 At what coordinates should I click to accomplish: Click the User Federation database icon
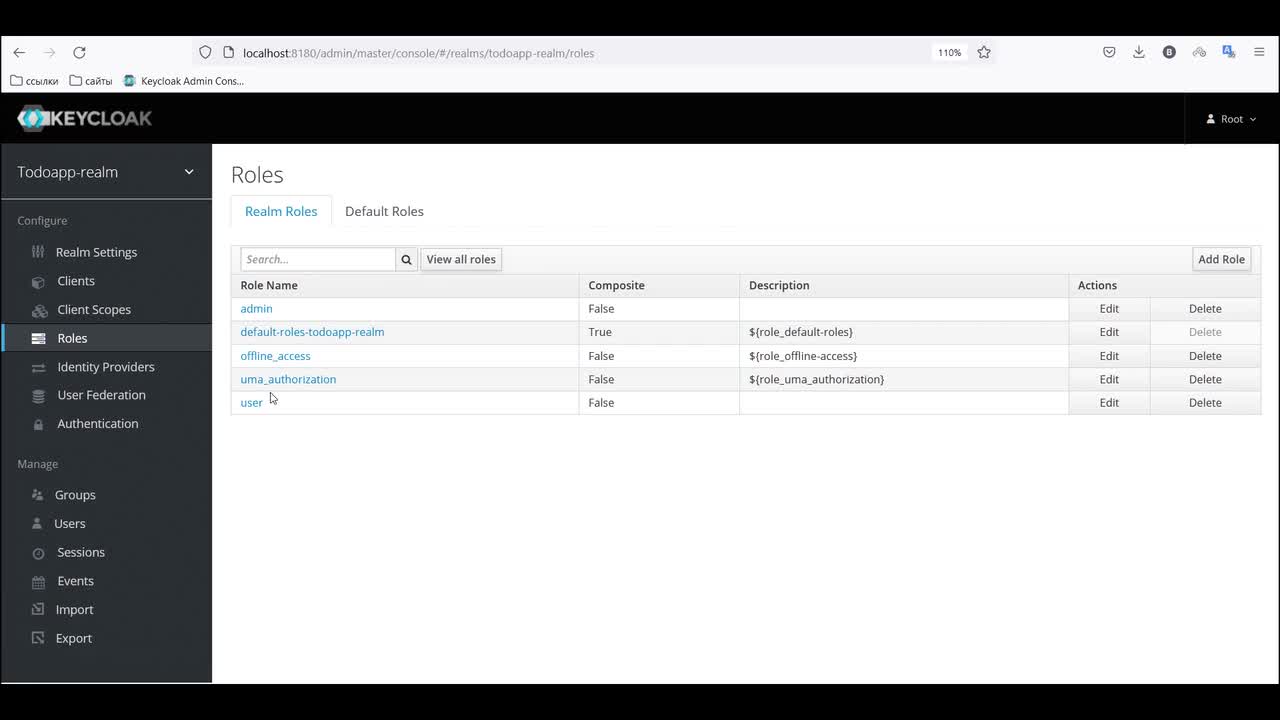(x=38, y=395)
